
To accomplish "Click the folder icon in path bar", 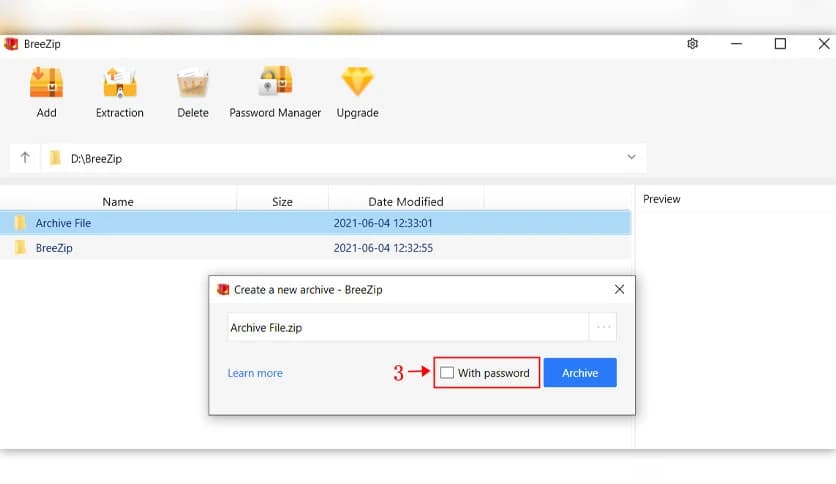I will (55, 158).
